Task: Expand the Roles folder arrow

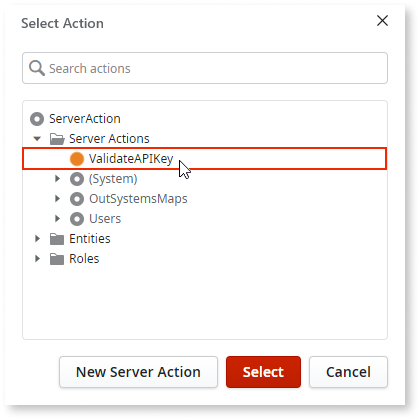Action: 37,259
